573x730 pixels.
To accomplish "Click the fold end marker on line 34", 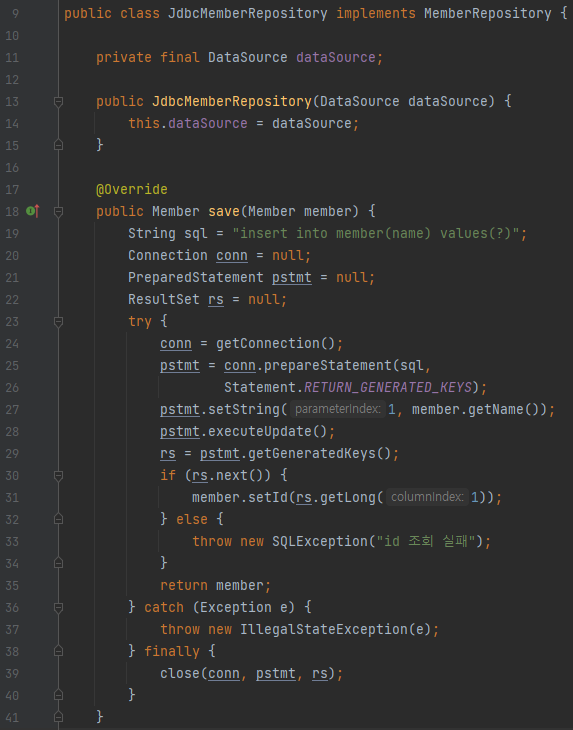I will 58,563.
